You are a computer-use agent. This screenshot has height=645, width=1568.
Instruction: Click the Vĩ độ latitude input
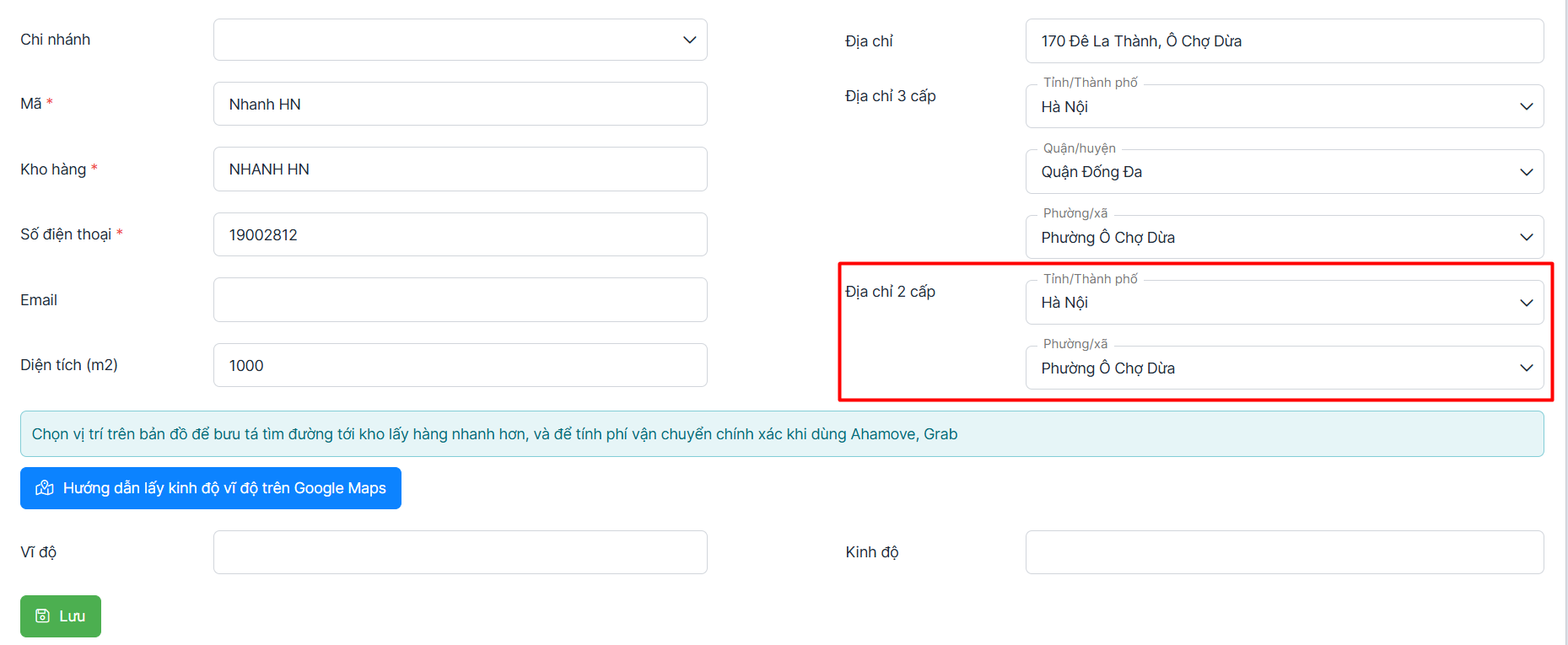(460, 552)
